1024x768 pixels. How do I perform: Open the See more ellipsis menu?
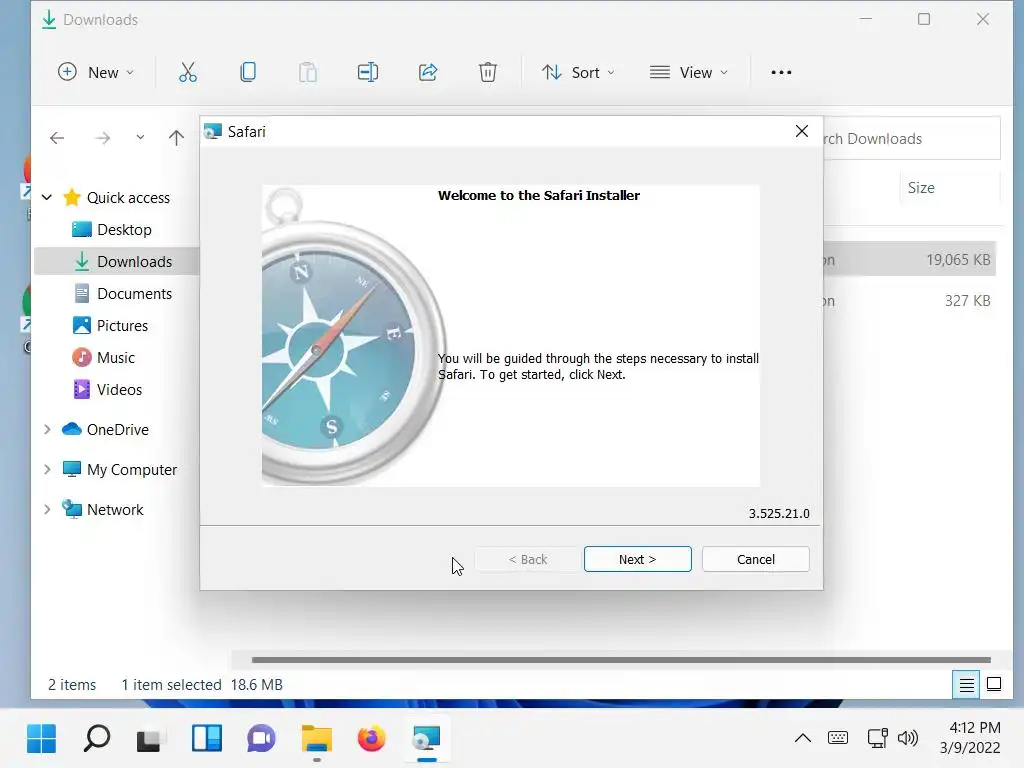[781, 72]
